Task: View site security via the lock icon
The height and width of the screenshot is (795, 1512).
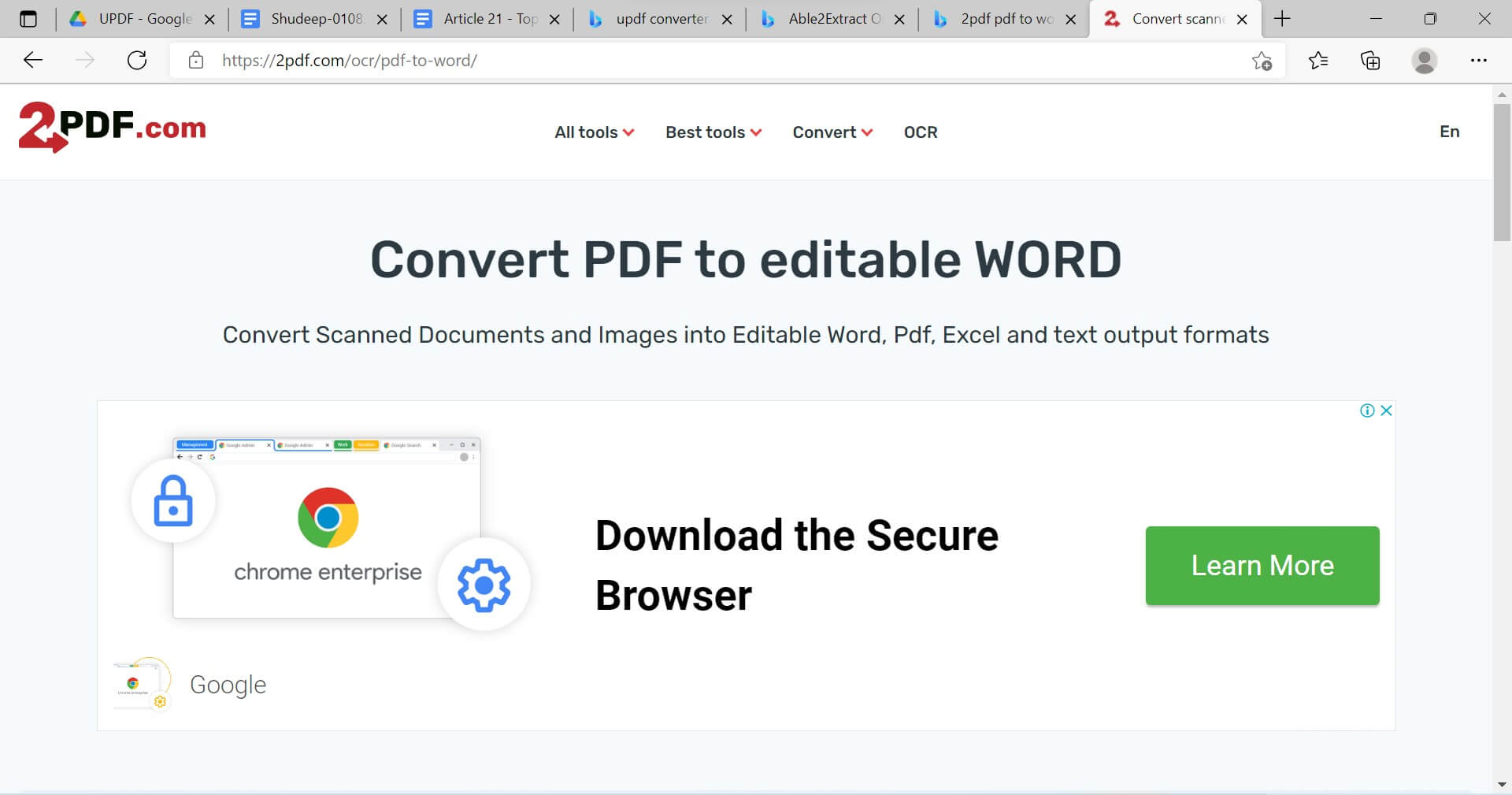Action: [196, 60]
